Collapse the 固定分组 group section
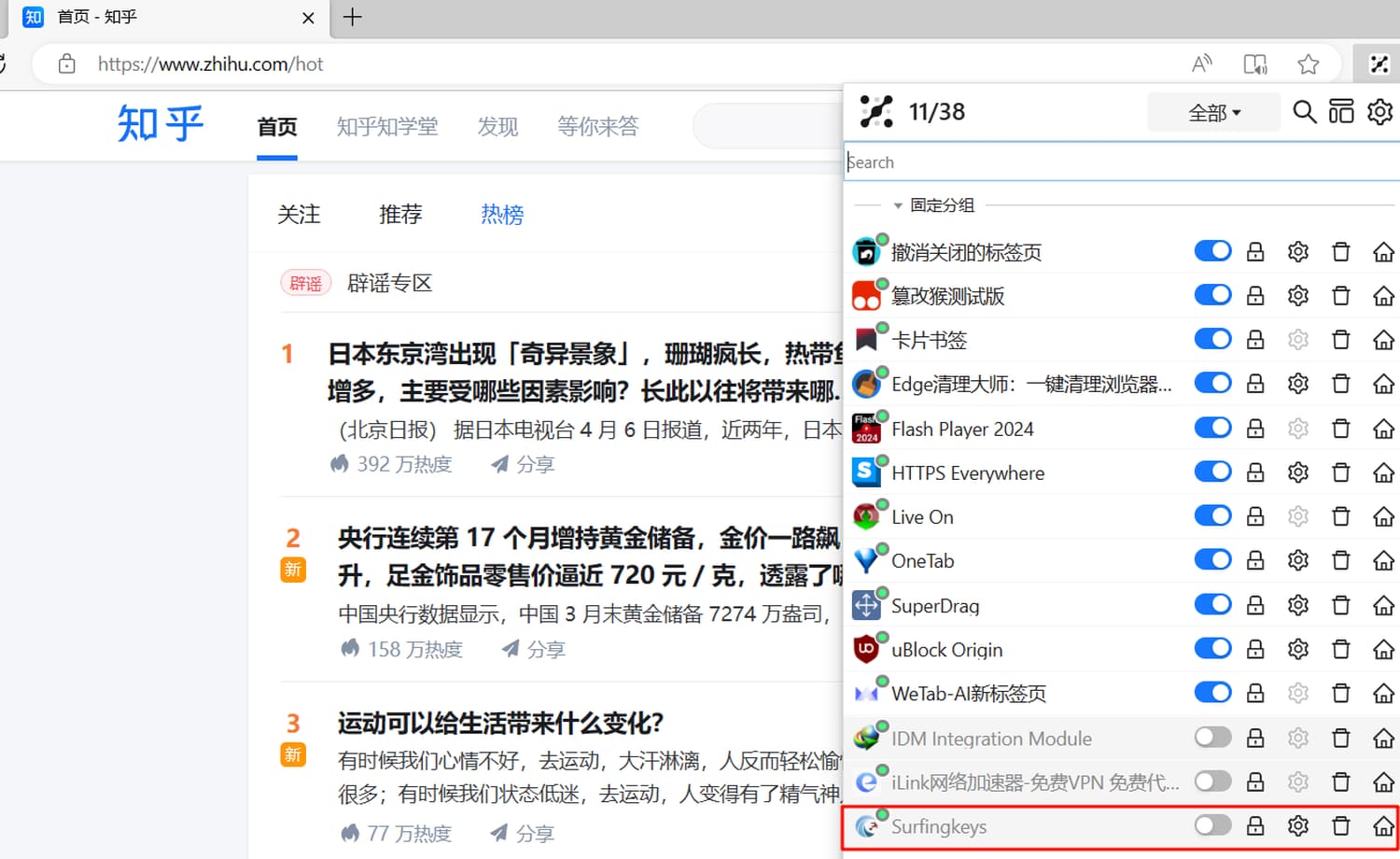This screenshot has width=1400, height=859. (x=898, y=205)
